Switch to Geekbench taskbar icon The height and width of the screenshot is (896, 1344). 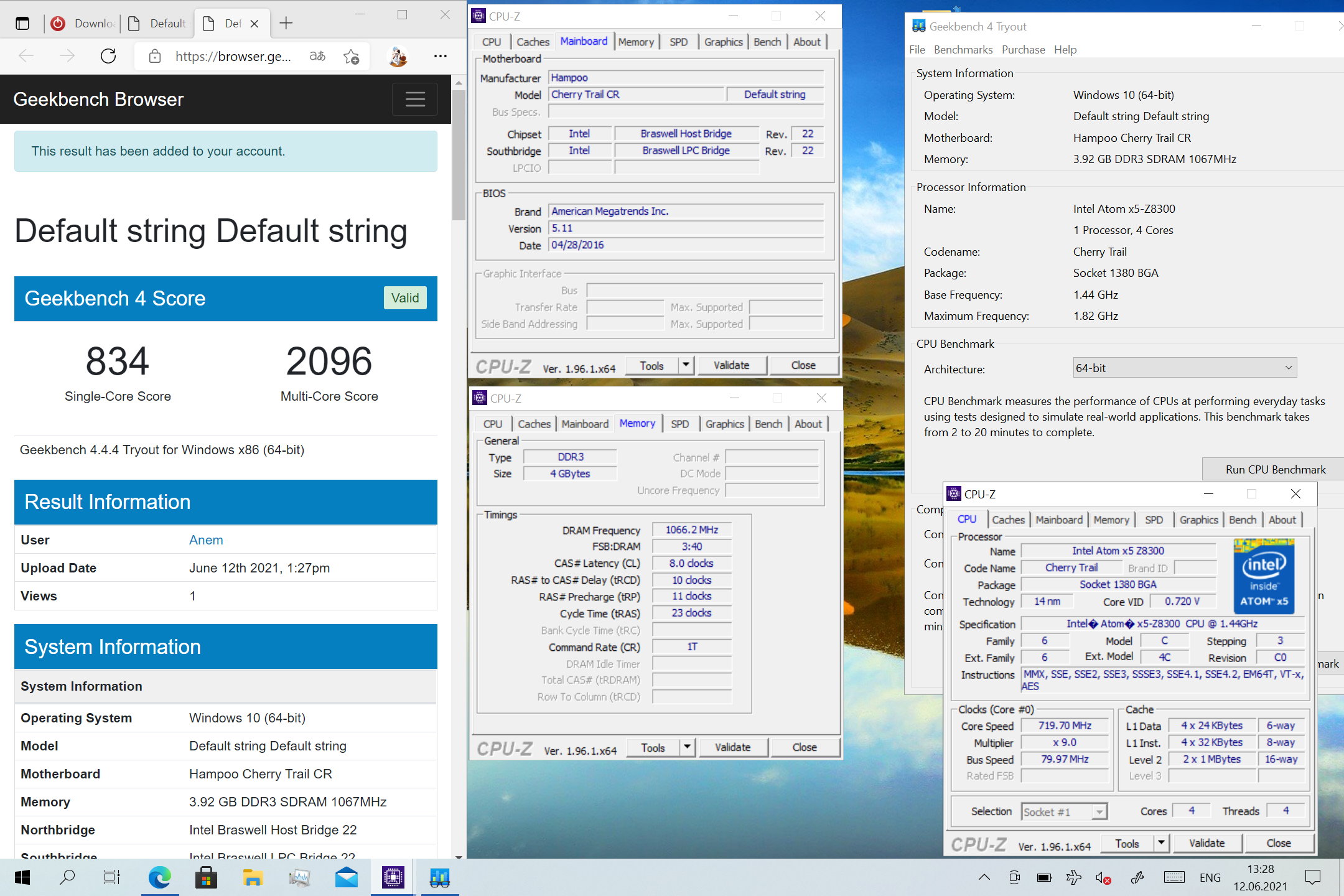[x=439, y=877]
